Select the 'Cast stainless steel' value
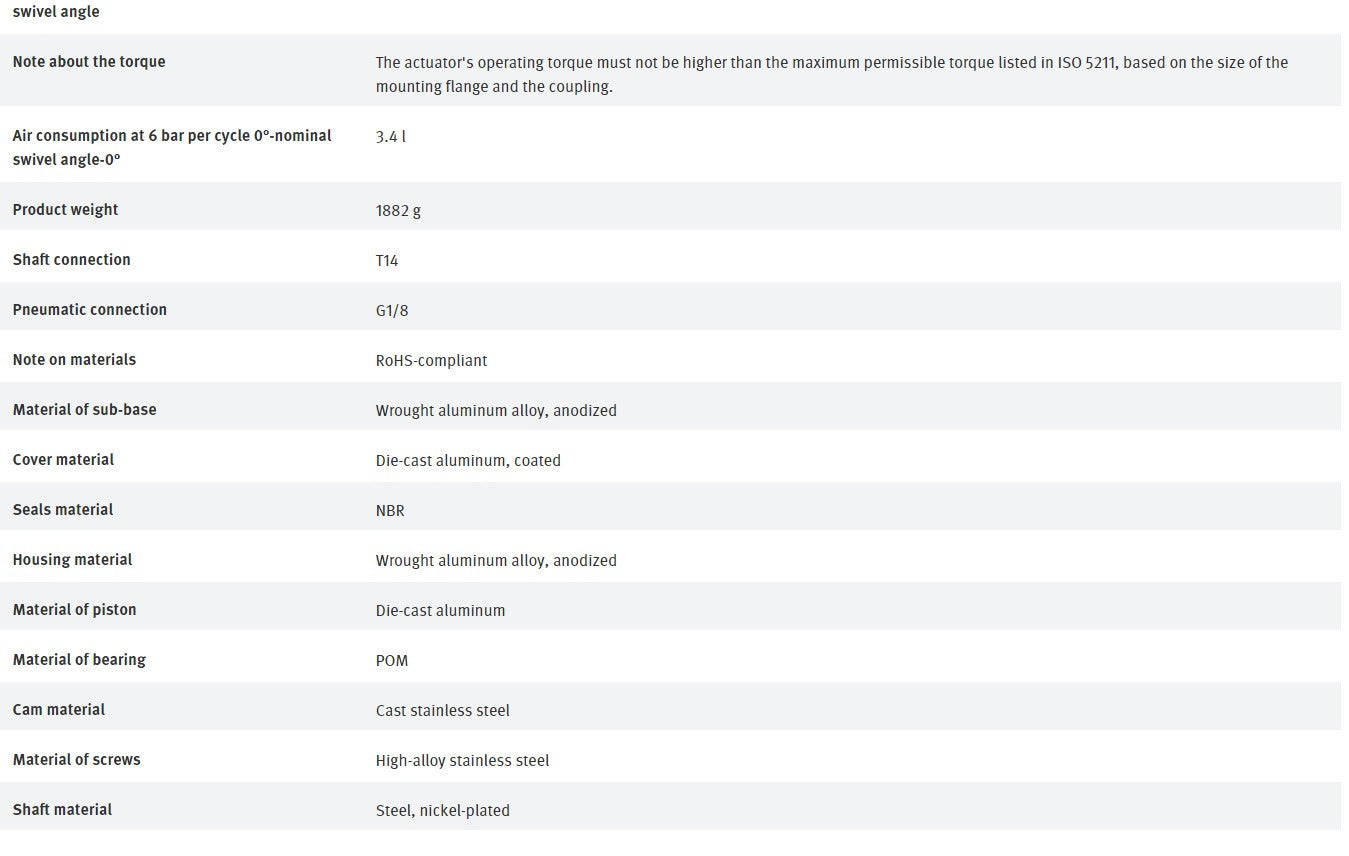This screenshot has width=1349, height=856. [x=443, y=711]
